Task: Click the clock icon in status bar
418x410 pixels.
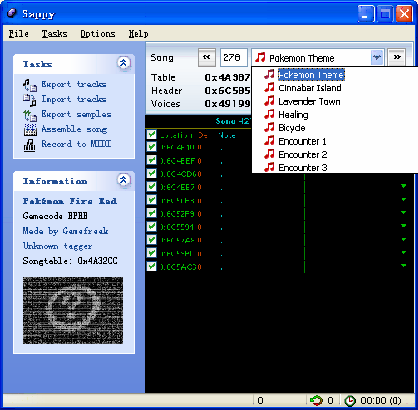Action: tap(350, 400)
